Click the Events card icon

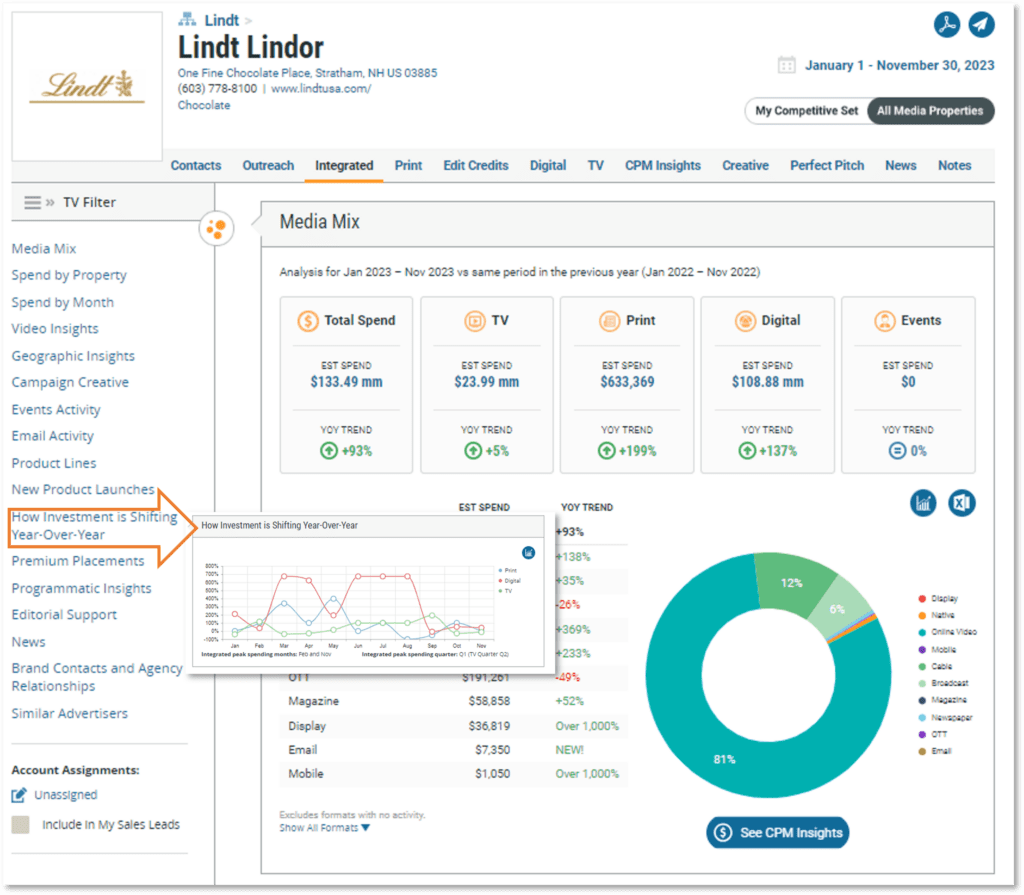[885, 321]
